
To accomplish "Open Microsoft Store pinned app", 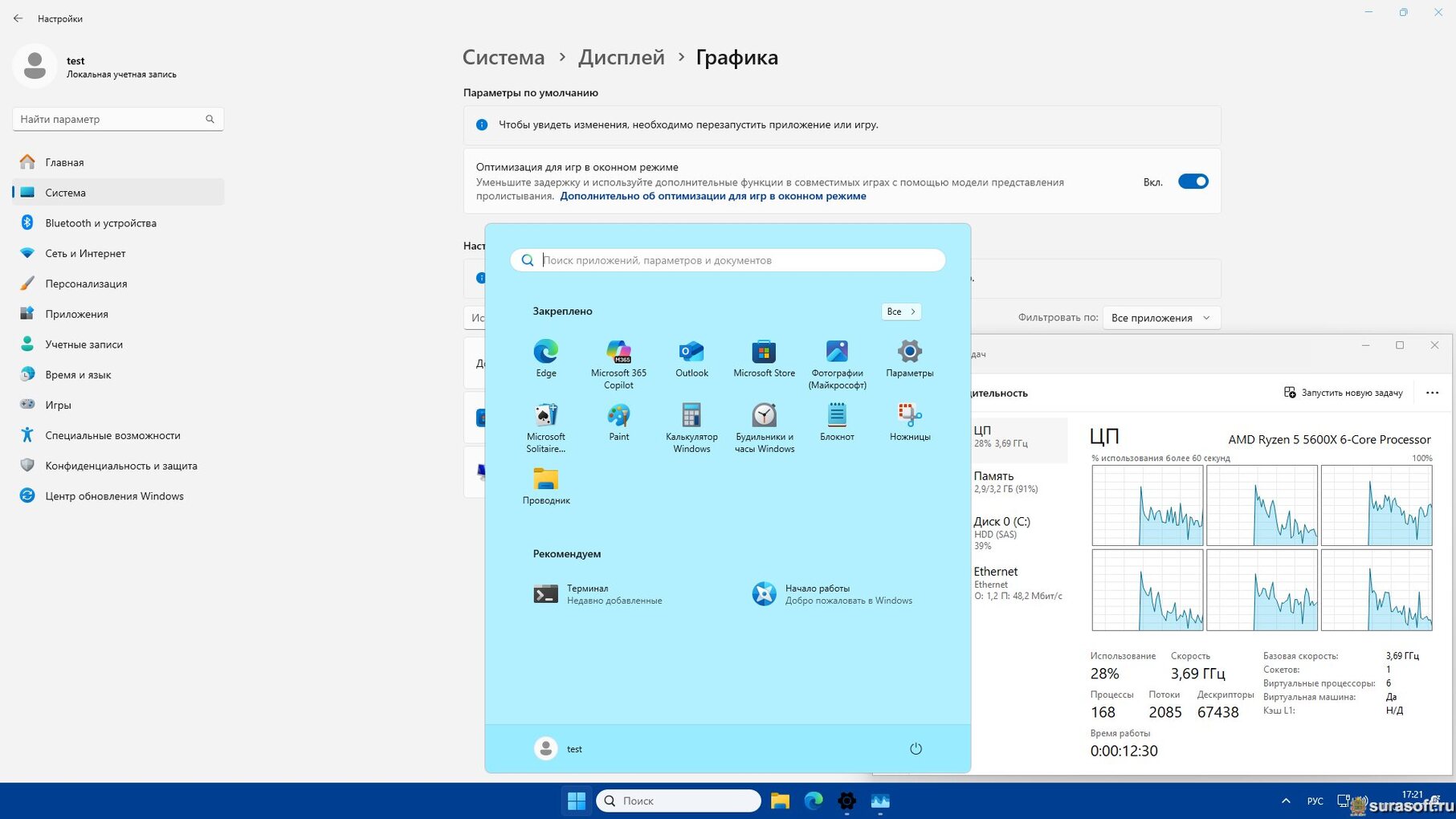I will coord(764,352).
